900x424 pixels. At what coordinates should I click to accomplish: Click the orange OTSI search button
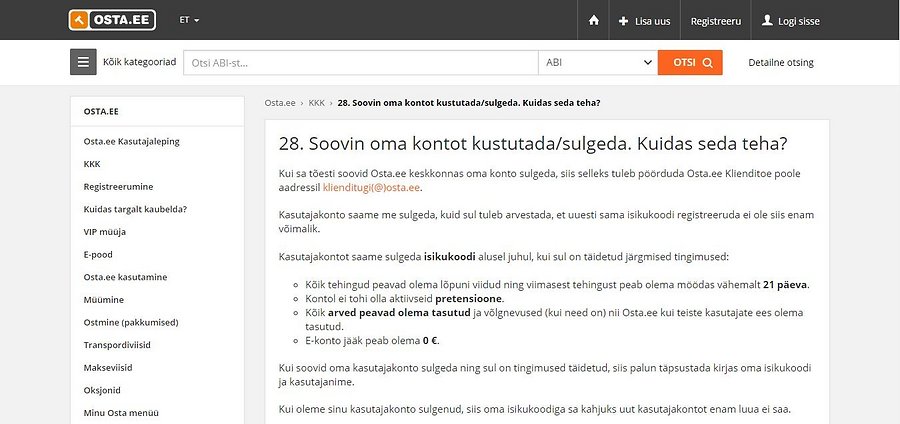click(690, 63)
